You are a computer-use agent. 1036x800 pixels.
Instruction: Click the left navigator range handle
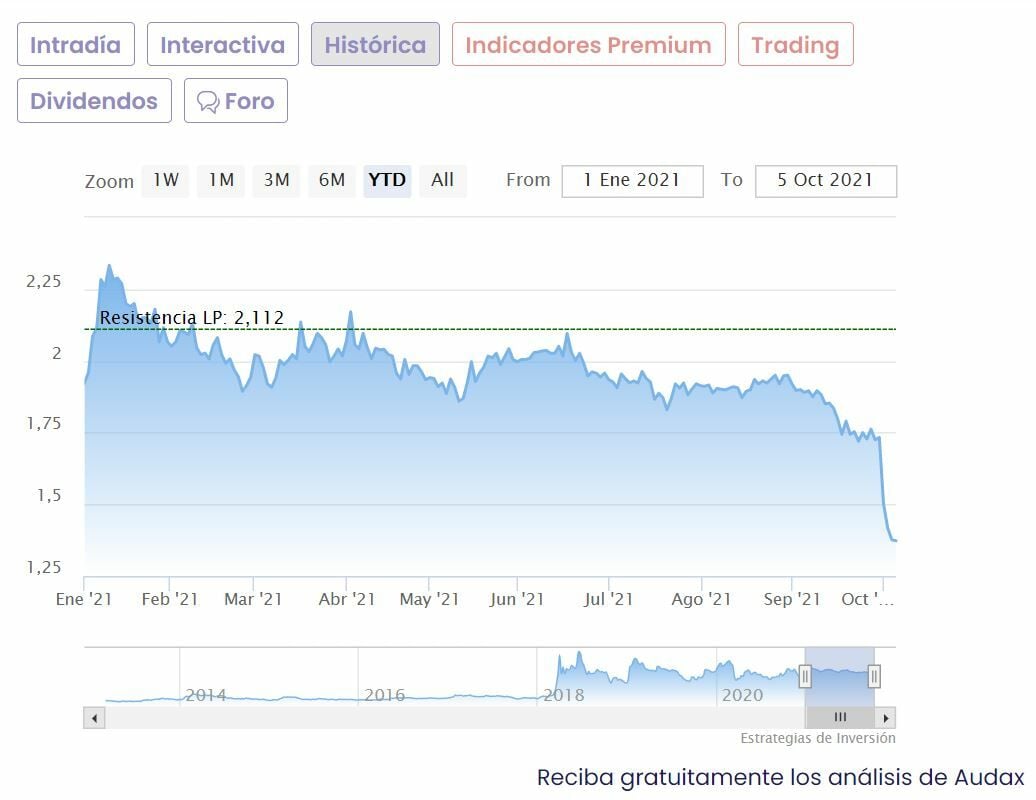point(805,677)
